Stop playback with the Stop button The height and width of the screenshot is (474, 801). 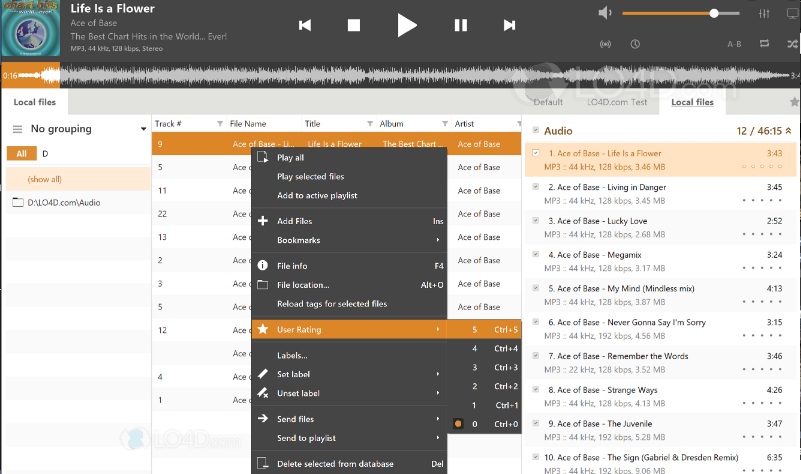pyautogui.click(x=353, y=25)
